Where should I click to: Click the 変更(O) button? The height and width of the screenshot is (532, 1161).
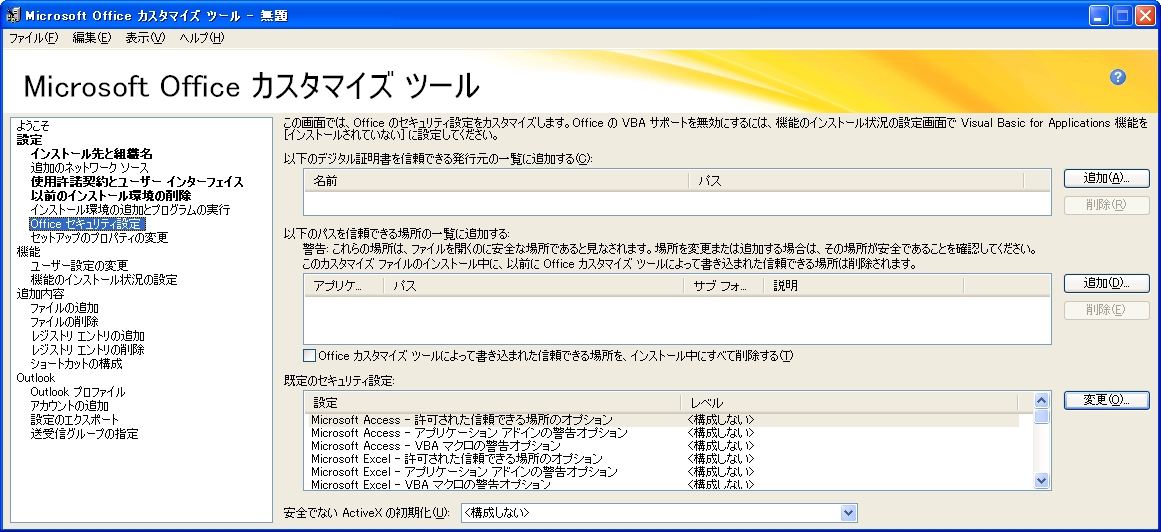click(x=1106, y=400)
